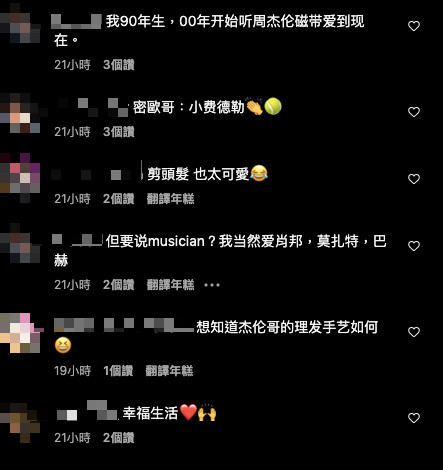This screenshot has width=443, height=470.
Task: View the 3 likes on 周杰伦磁带 comment
Action: pos(118,65)
